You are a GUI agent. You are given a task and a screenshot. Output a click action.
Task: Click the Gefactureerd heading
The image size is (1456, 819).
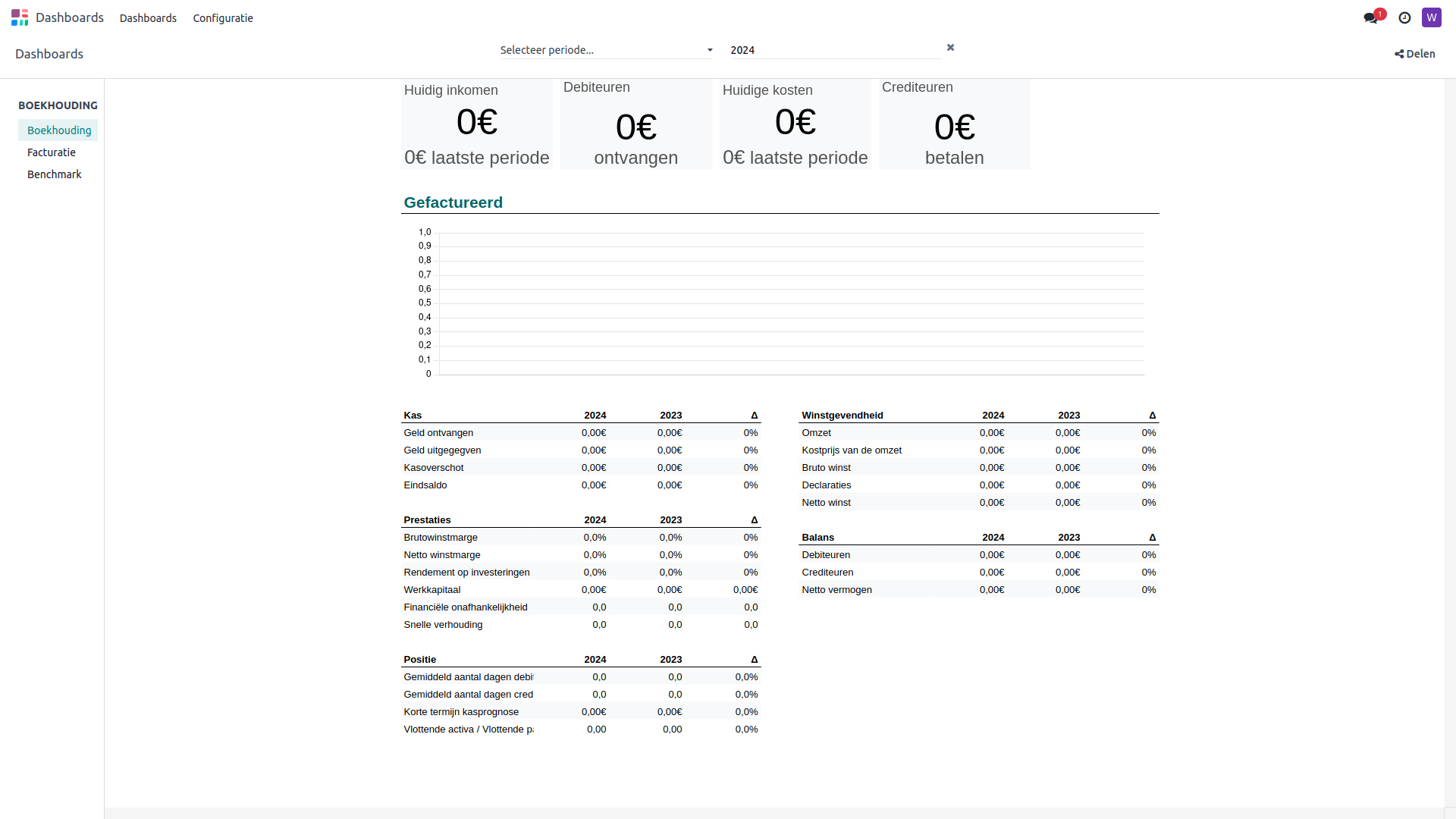pos(453,202)
